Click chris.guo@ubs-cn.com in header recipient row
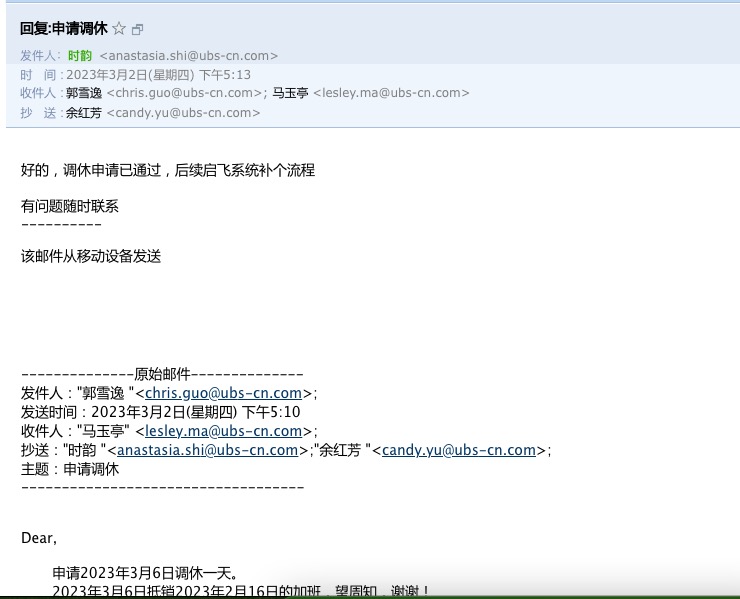 tap(185, 93)
